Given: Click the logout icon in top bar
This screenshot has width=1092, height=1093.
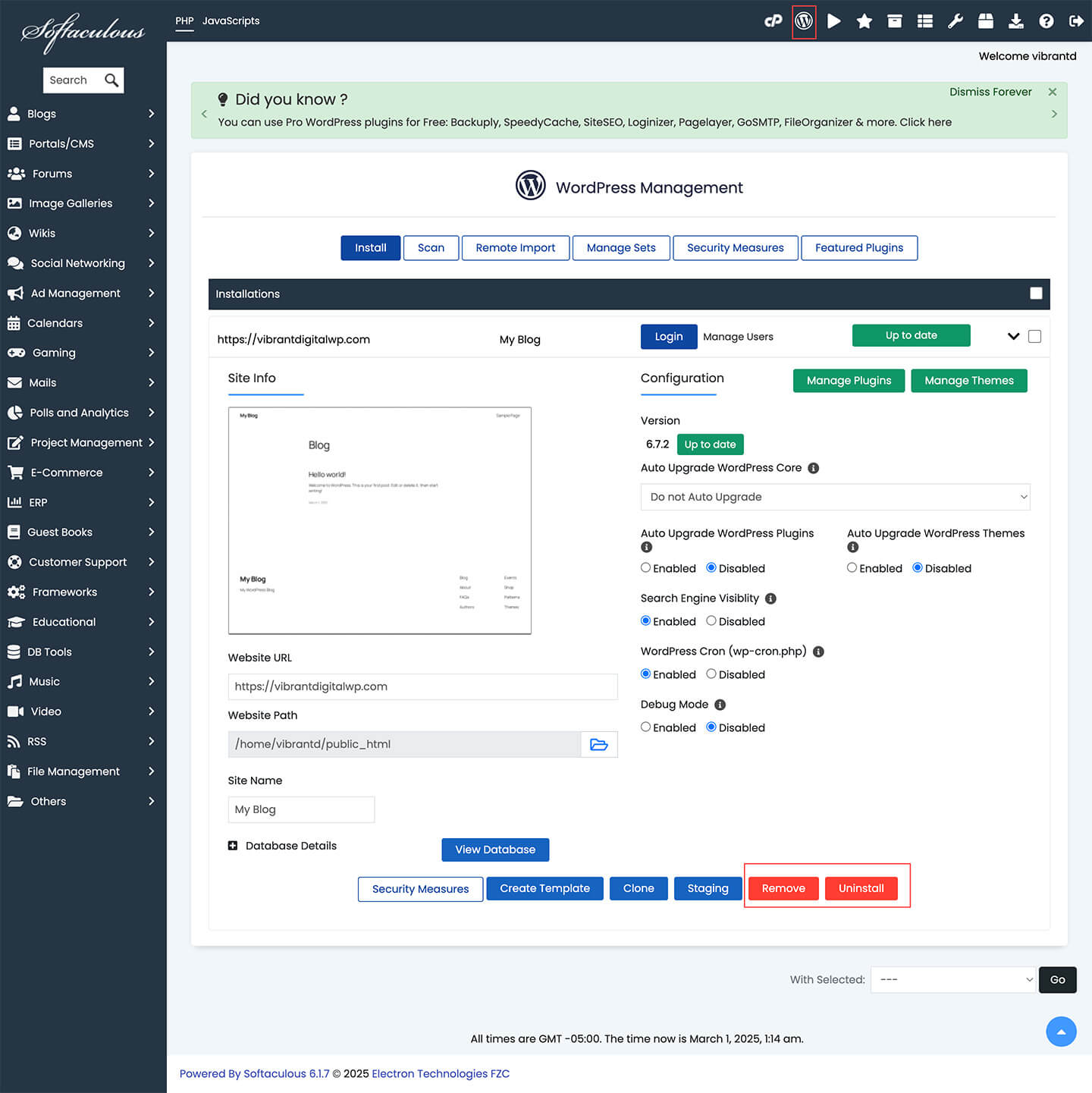Looking at the screenshot, I should [1076, 21].
